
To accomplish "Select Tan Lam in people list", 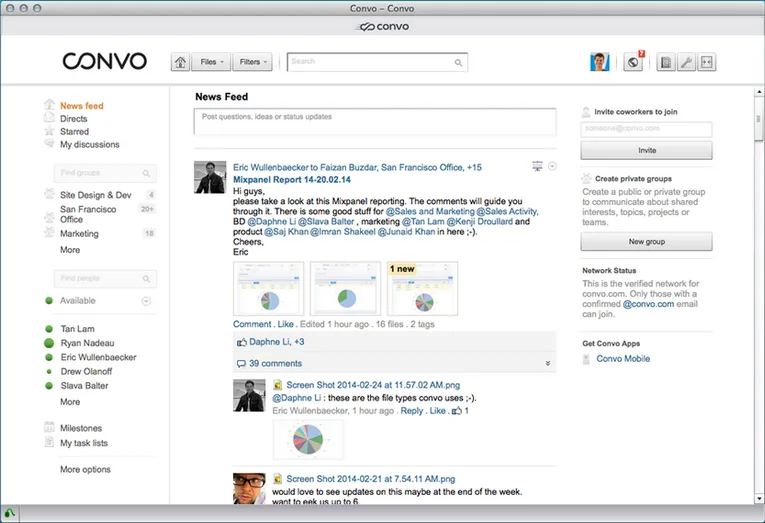I will tap(78, 329).
